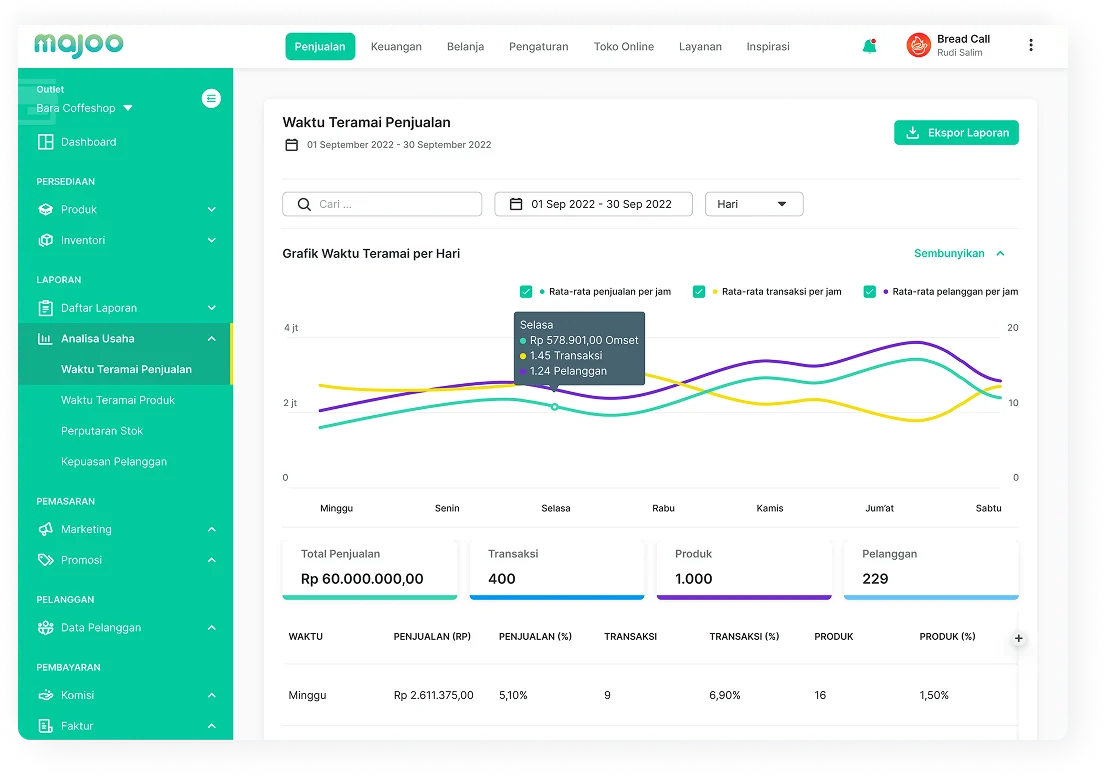Click the Bread Call profile avatar
This screenshot has height=782, width=1110.
918,45
